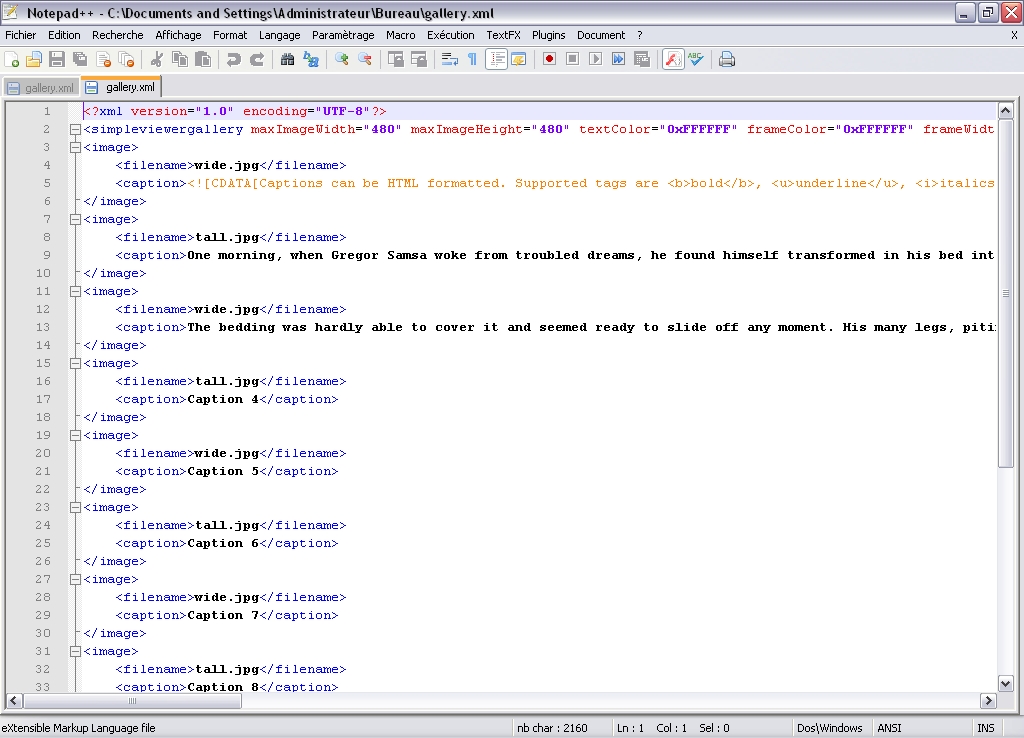Open the TextFX menu

(x=503, y=35)
